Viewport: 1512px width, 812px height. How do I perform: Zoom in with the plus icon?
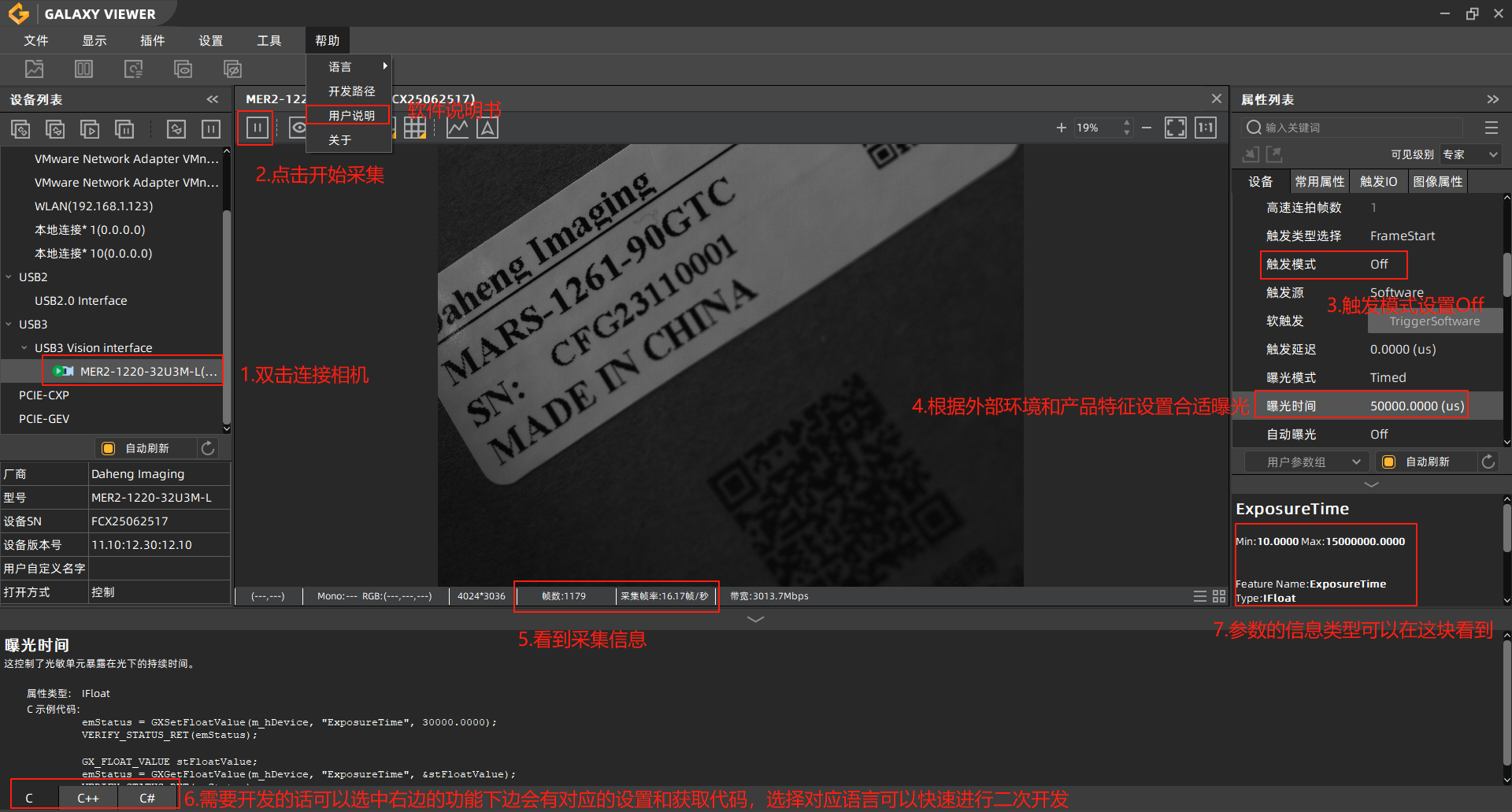pos(1061,128)
